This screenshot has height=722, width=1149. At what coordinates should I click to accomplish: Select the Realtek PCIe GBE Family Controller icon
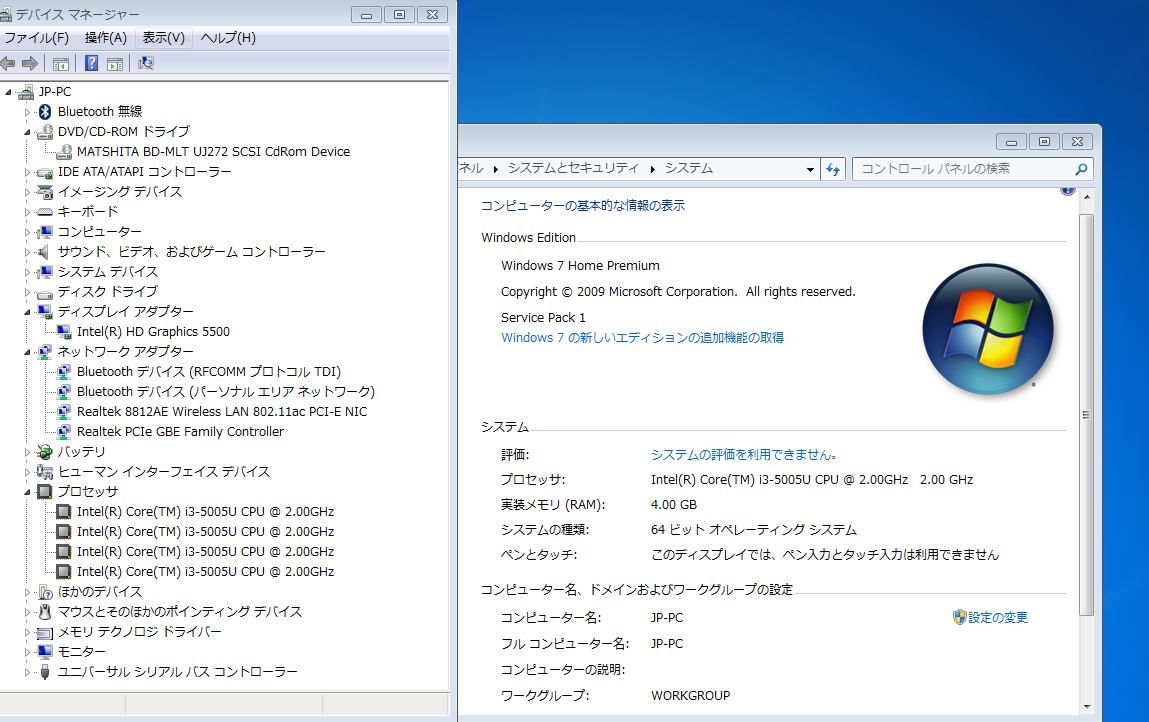[64, 432]
